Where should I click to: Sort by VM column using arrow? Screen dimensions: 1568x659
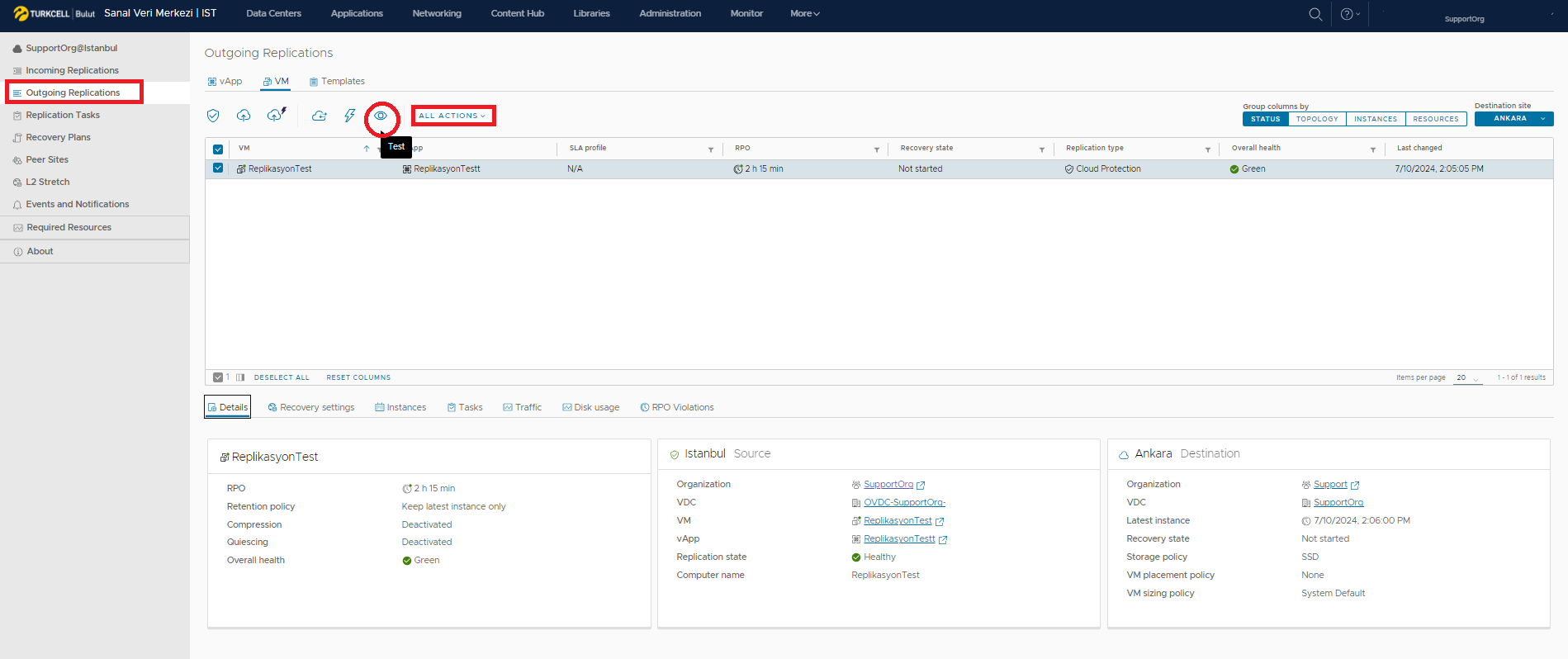(367, 149)
